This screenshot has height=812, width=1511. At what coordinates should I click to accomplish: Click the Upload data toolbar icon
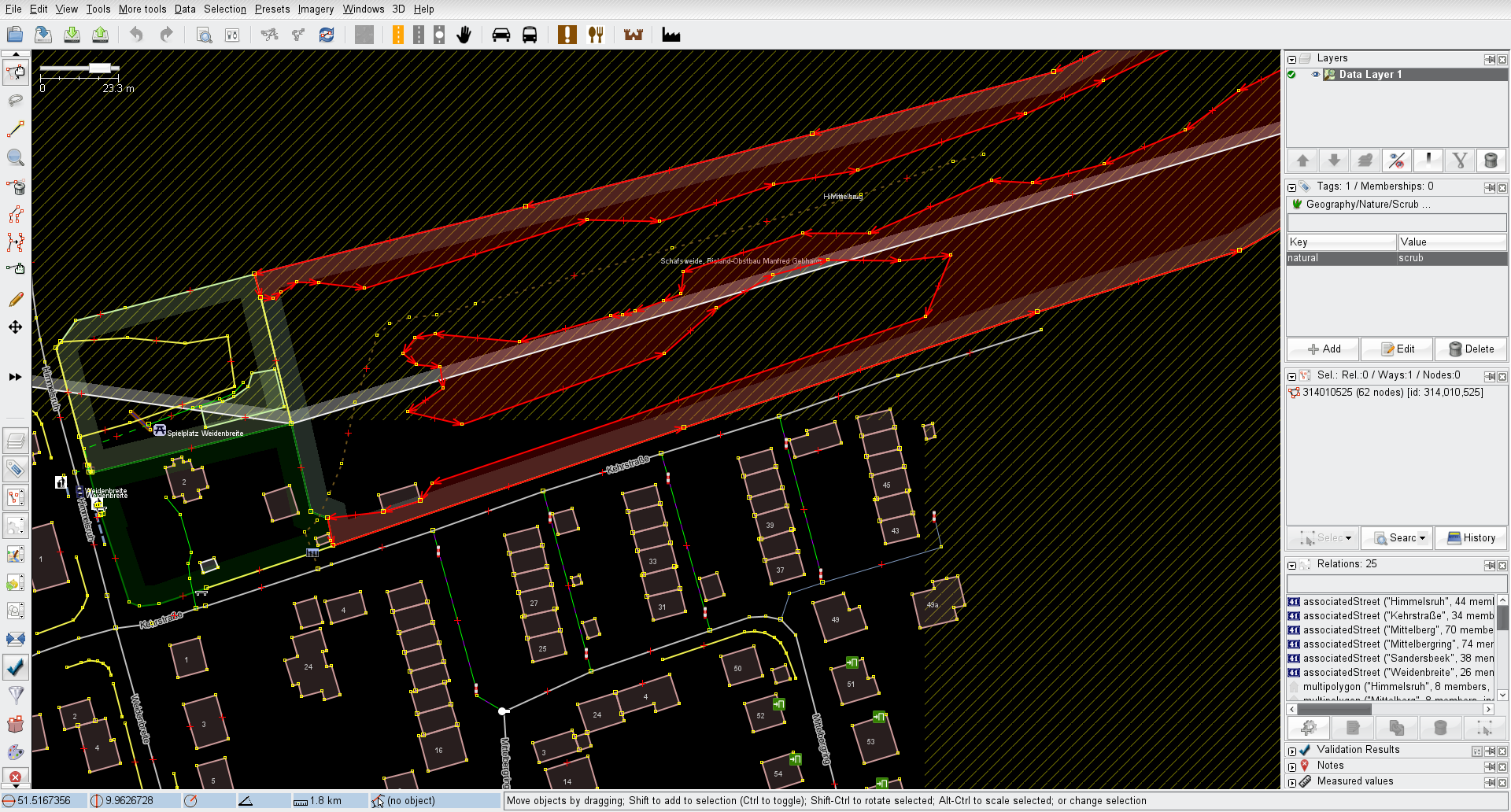point(100,35)
